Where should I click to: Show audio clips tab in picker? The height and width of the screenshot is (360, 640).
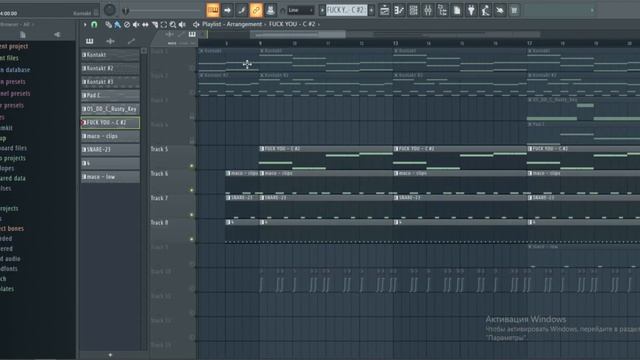click(x=110, y=41)
